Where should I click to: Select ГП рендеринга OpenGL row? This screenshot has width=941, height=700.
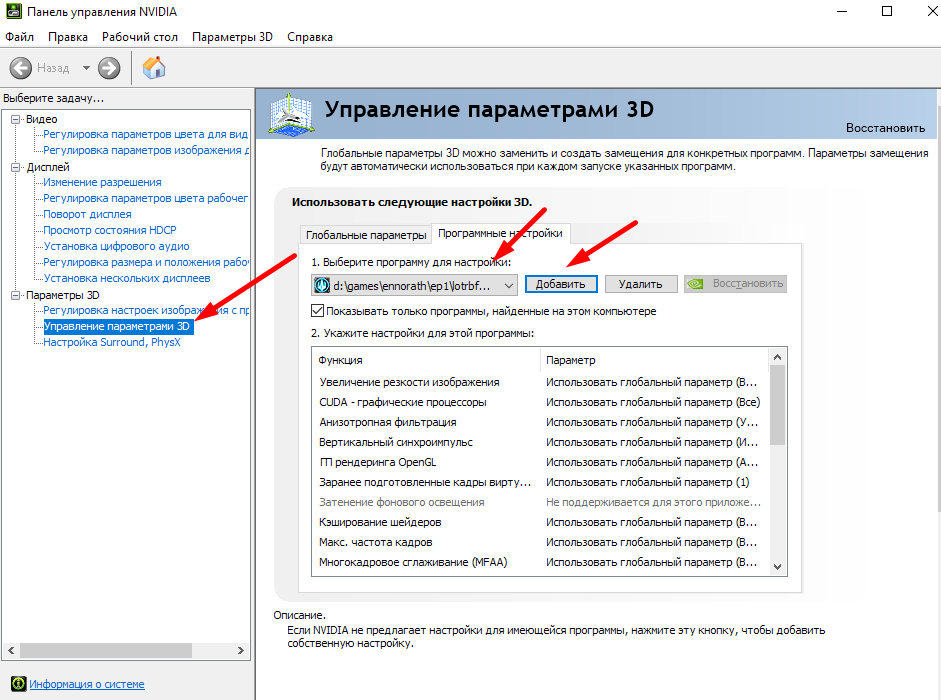point(540,462)
